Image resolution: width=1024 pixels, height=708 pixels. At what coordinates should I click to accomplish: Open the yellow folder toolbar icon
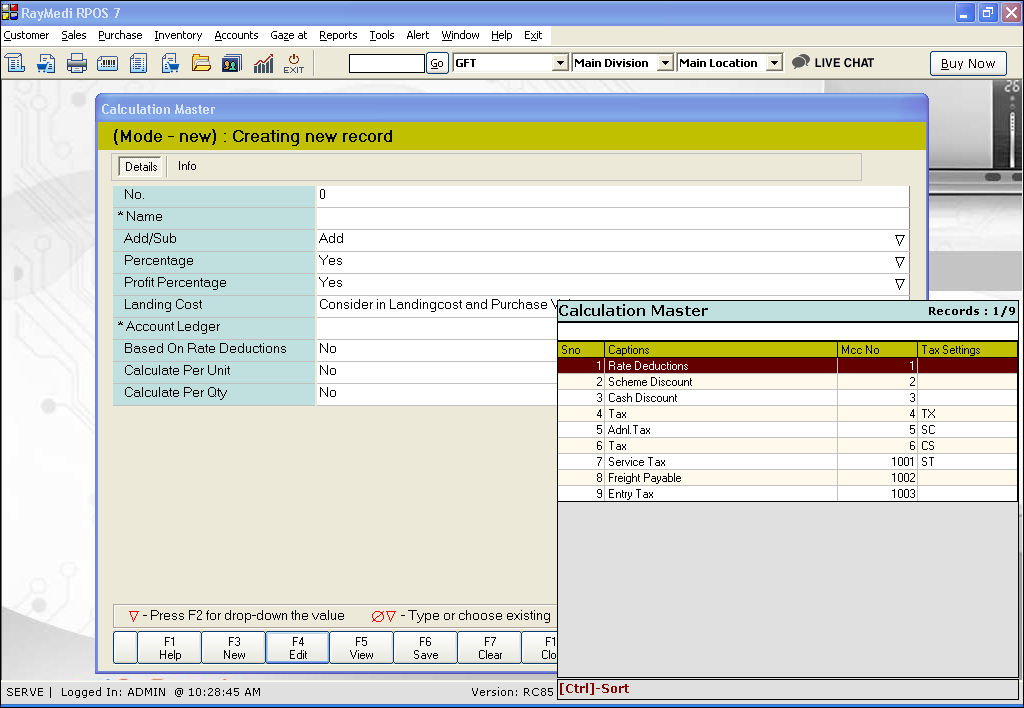pos(201,63)
